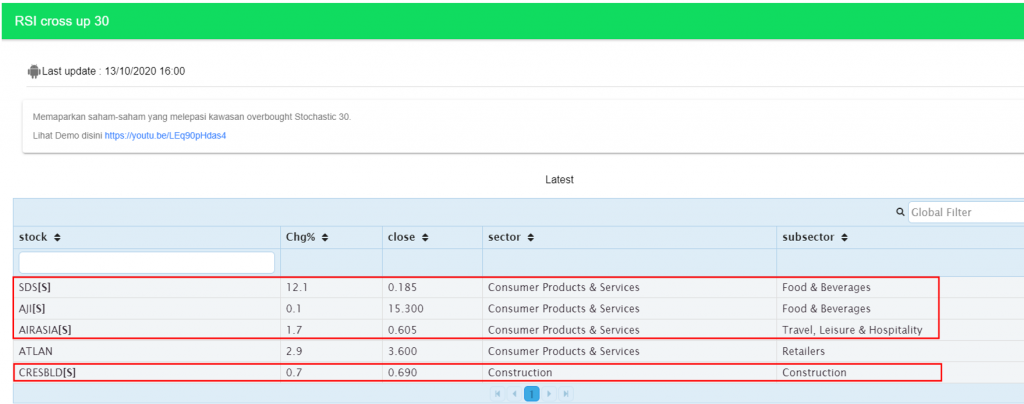
Task: Sort table by Chg% column arrows
Action: (x=326, y=238)
